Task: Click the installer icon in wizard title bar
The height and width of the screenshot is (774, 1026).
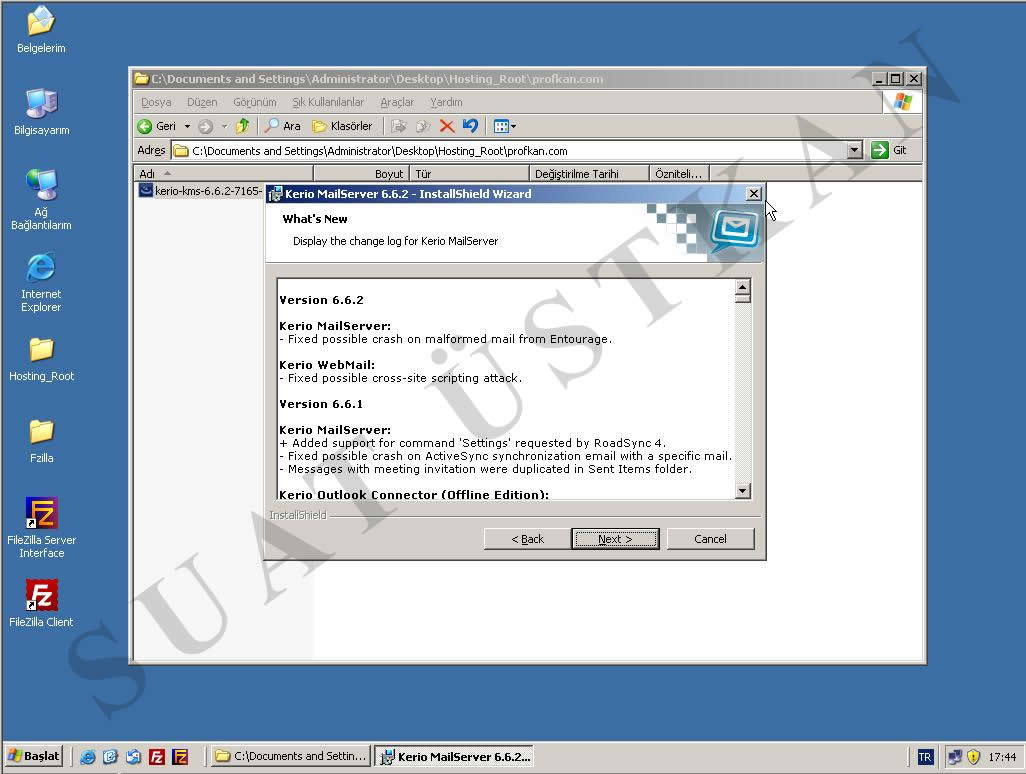Action: pos(275,194)
